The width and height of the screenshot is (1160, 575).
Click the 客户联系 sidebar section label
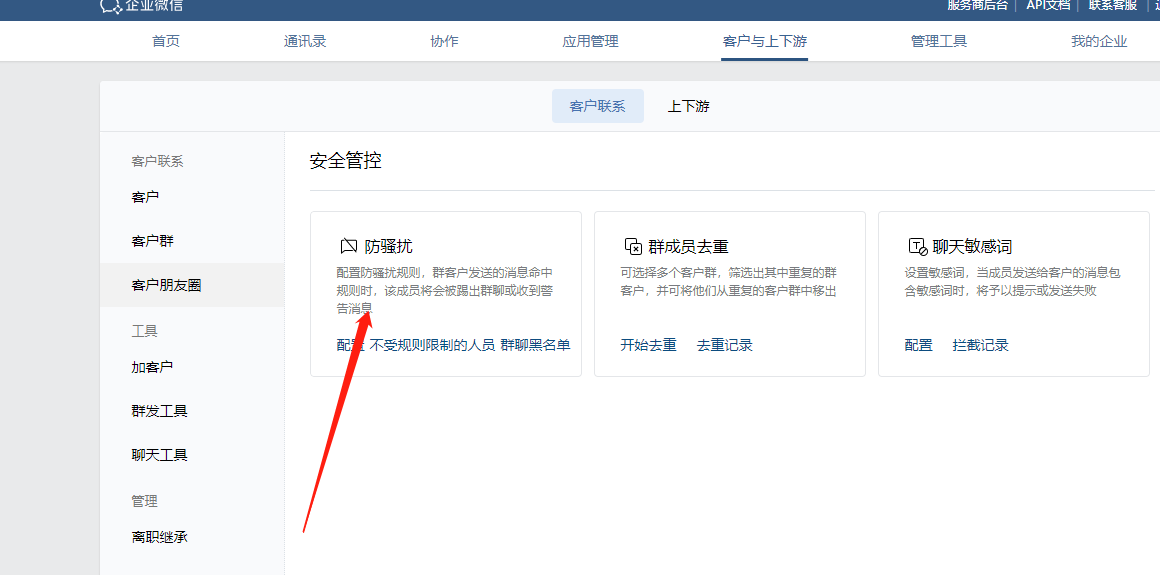(x=158, y=161)
